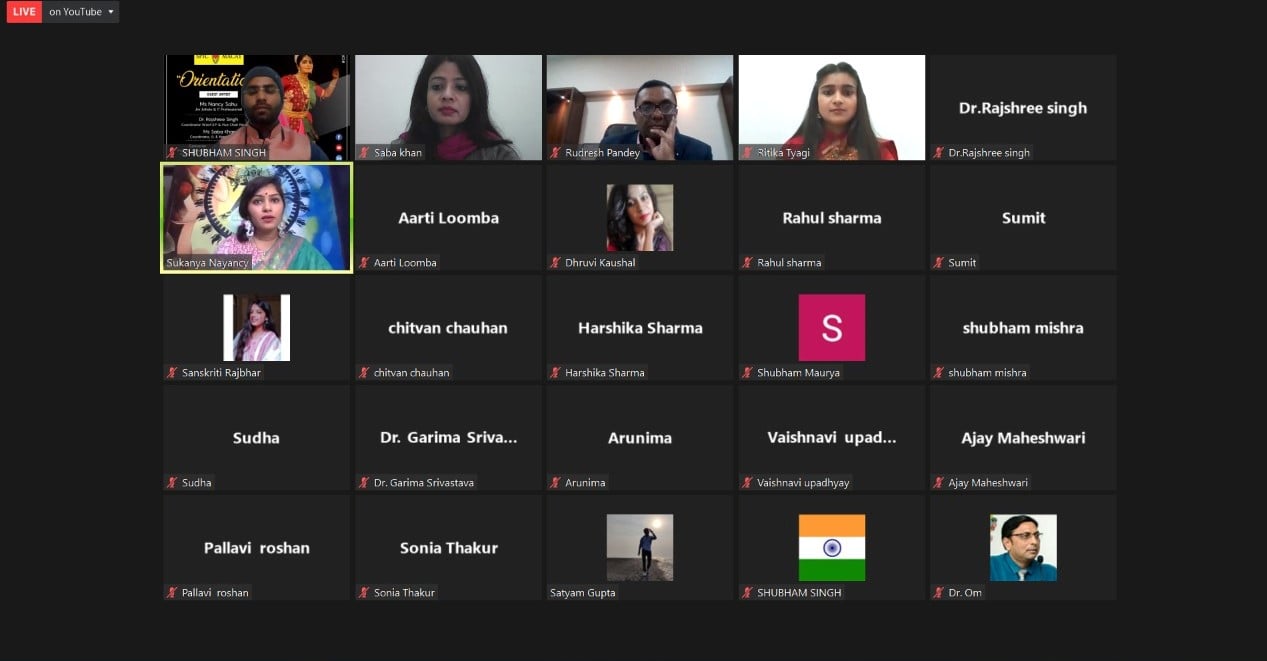Select the Dr. Garima Srivastava participant tile
This screenshot has width=1267, height=661.
(448, 438)
